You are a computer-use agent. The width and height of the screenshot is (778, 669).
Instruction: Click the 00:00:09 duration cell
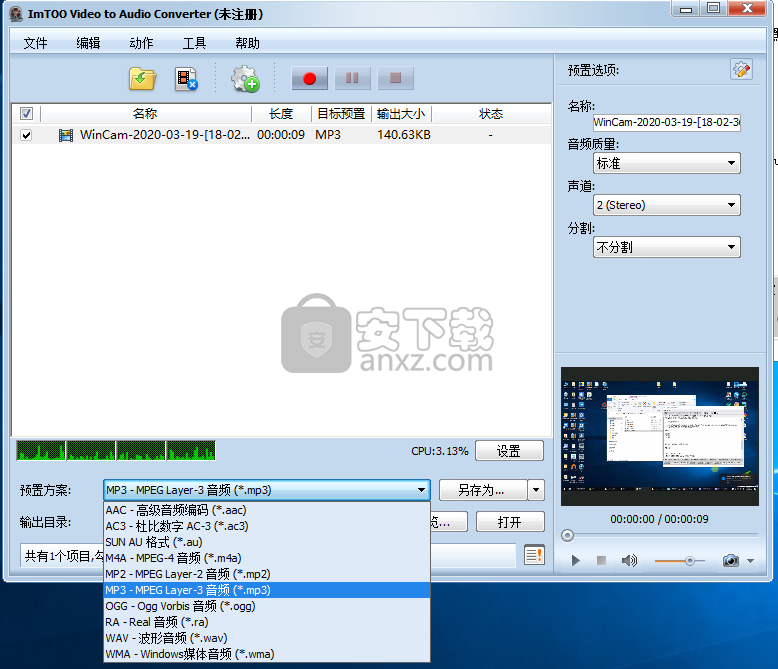click(x=281, y=135)
